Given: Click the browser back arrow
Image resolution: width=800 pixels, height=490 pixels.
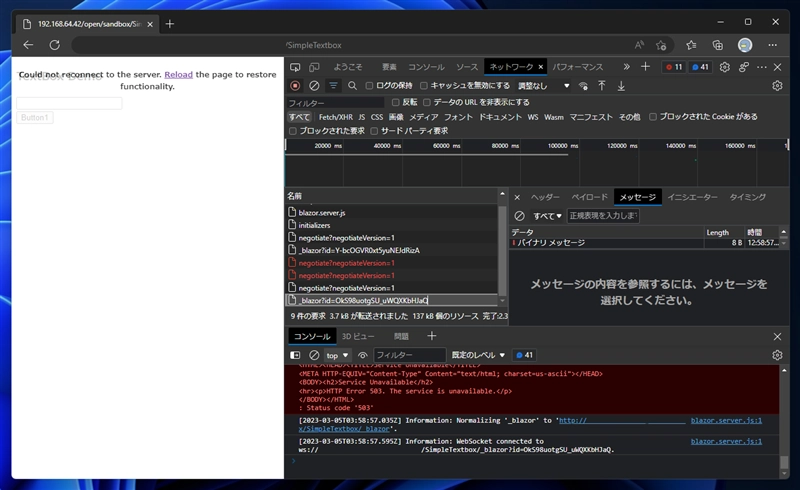Looking at the screenshot, I should 28,45.
